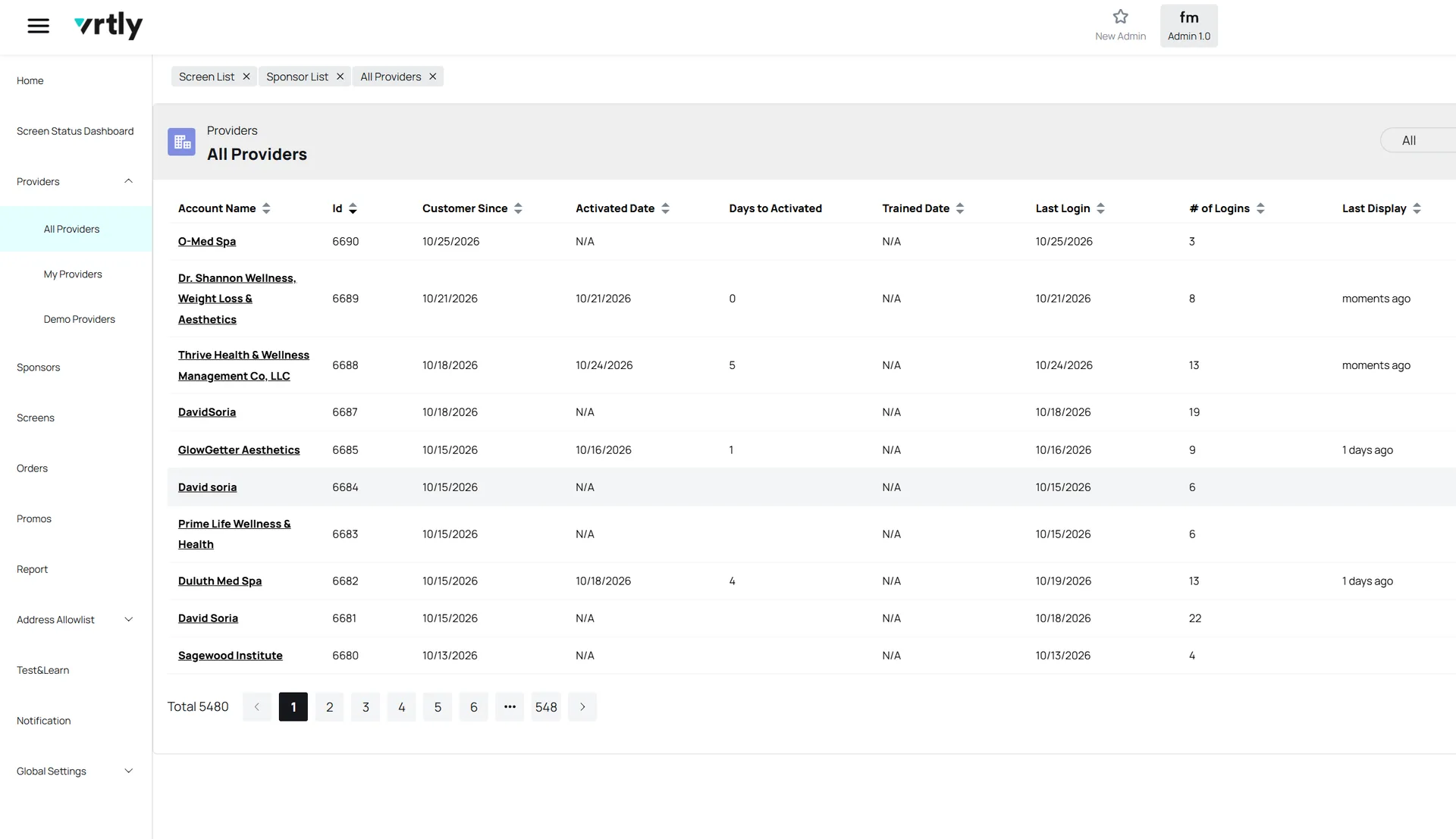1456x839 pixels.
Task: Expand the Global Settings menu
Action: pyautogui.click(x=128, y=772)
